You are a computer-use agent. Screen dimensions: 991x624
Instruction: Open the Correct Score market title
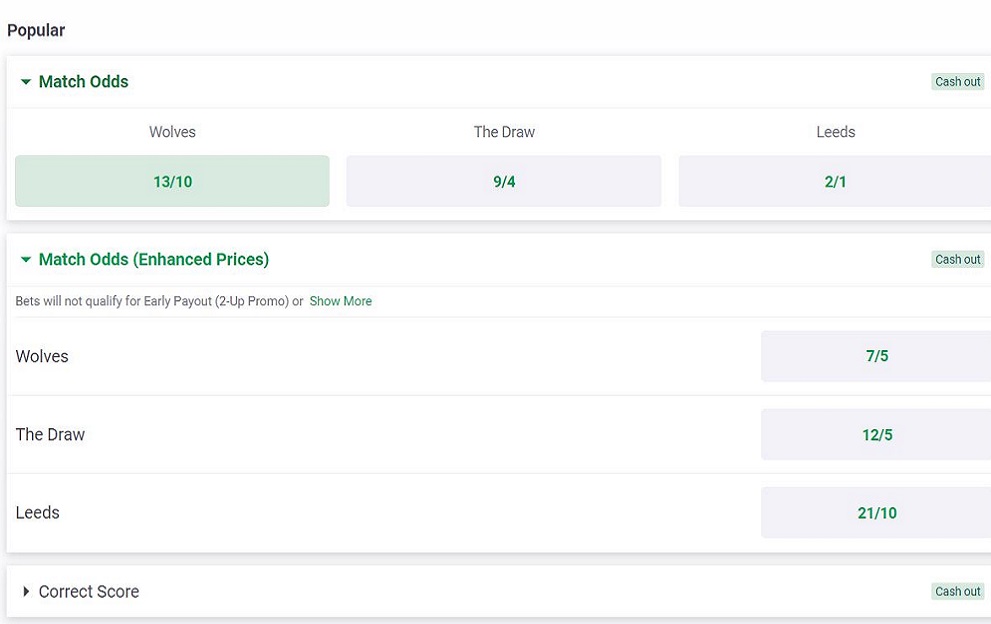[89, 592]
